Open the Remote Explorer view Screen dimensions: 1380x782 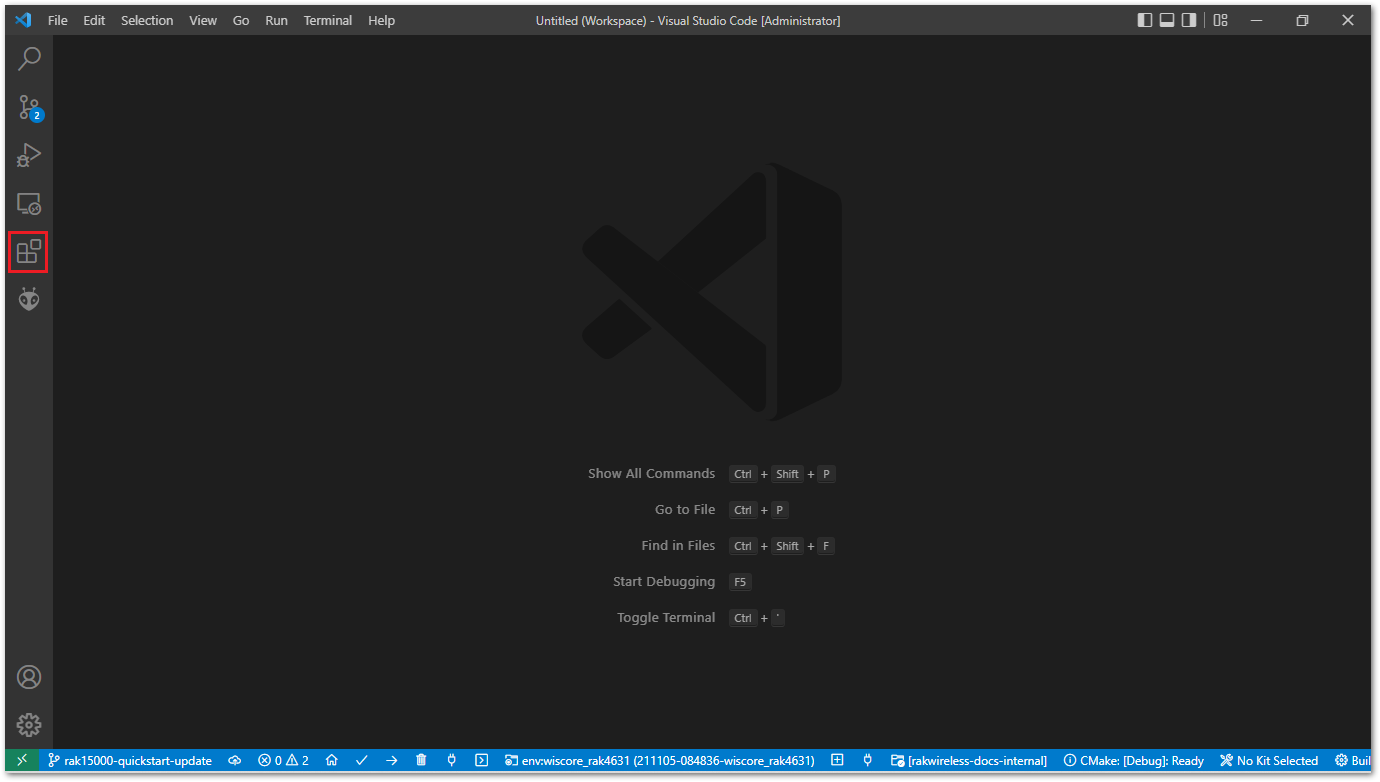[30, 204]
